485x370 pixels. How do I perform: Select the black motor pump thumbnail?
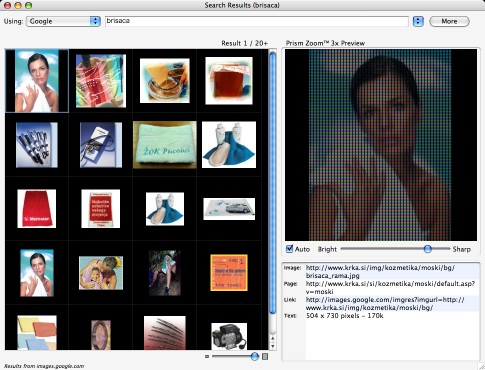click(x=229, y=336)
